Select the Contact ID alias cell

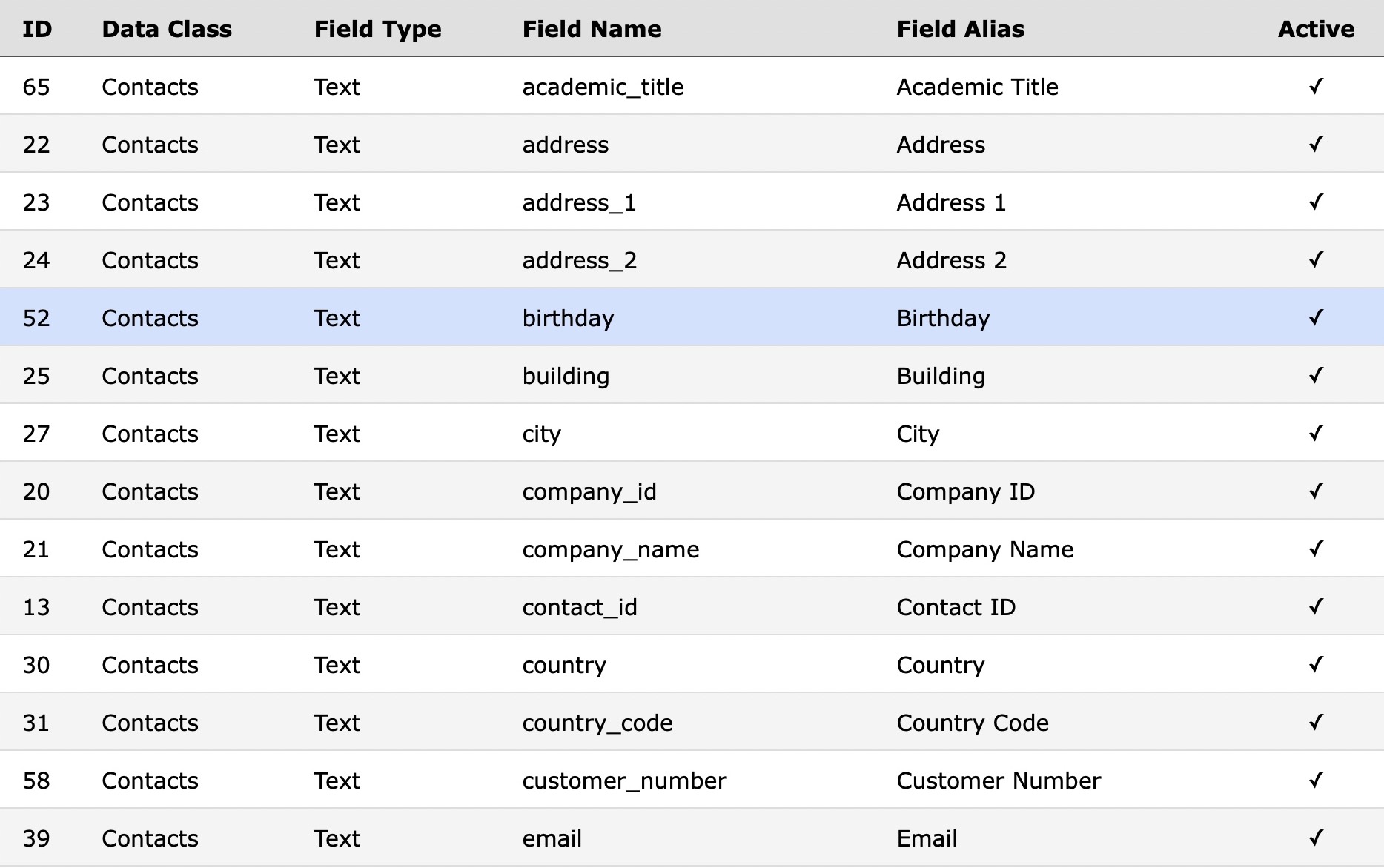(956, 607)
